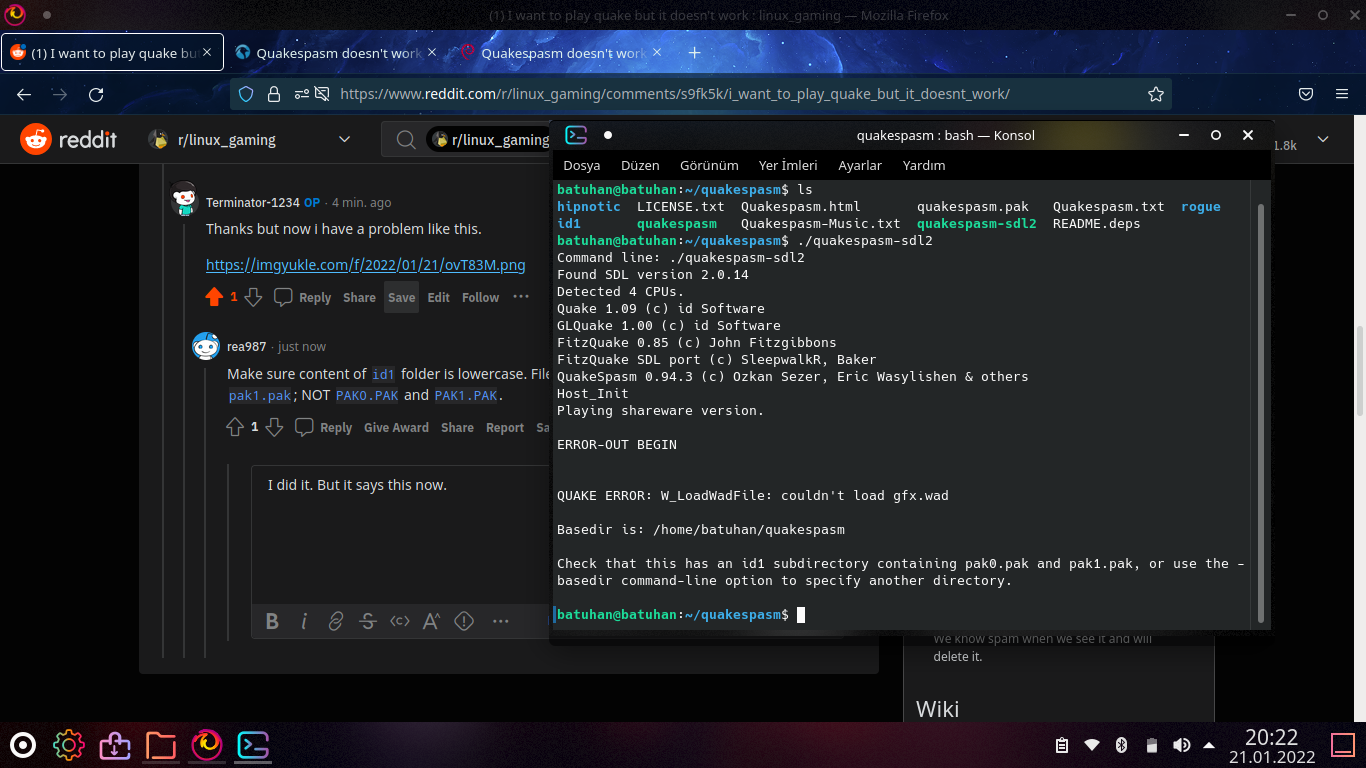Open the volume control in system tray
Image resolution: width=1366 pixels, height=768 pixels.
click(x=1181, y=745)
